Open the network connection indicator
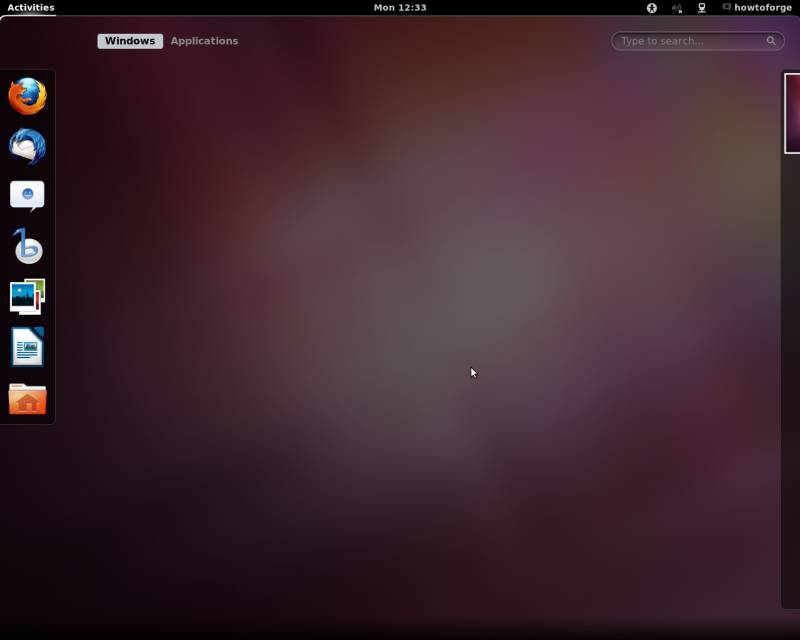 click(x=702, y=8)
